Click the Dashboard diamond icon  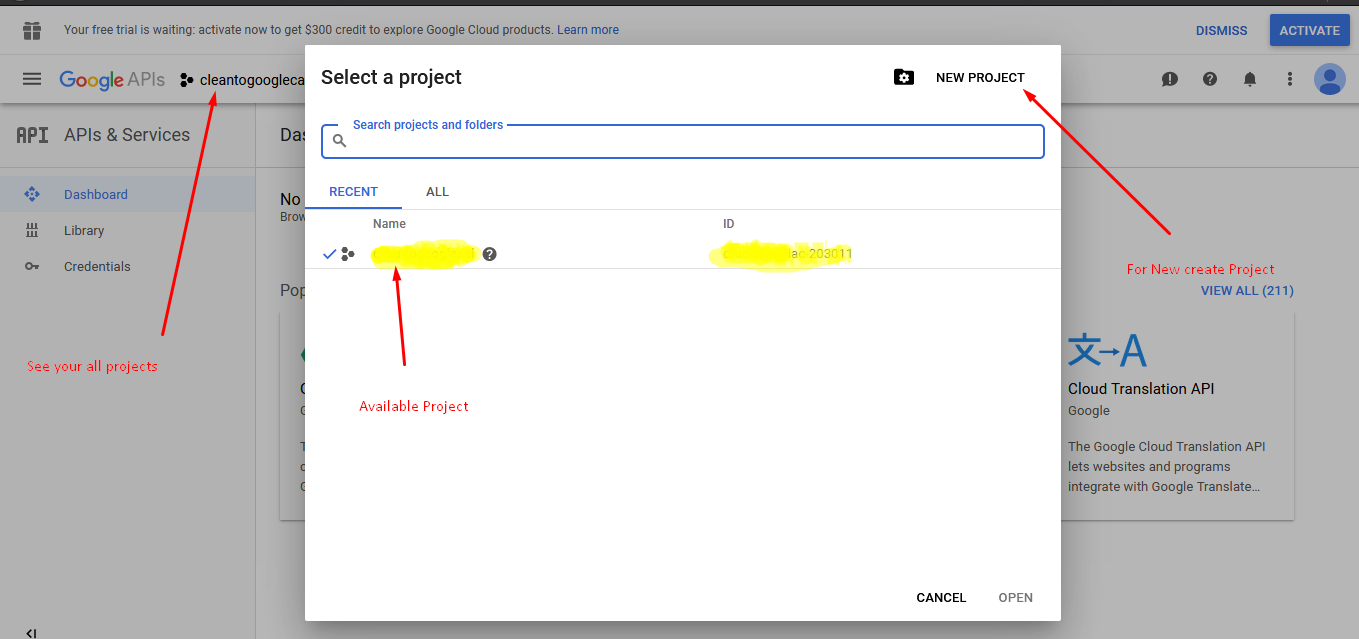(x=31, y=194)
